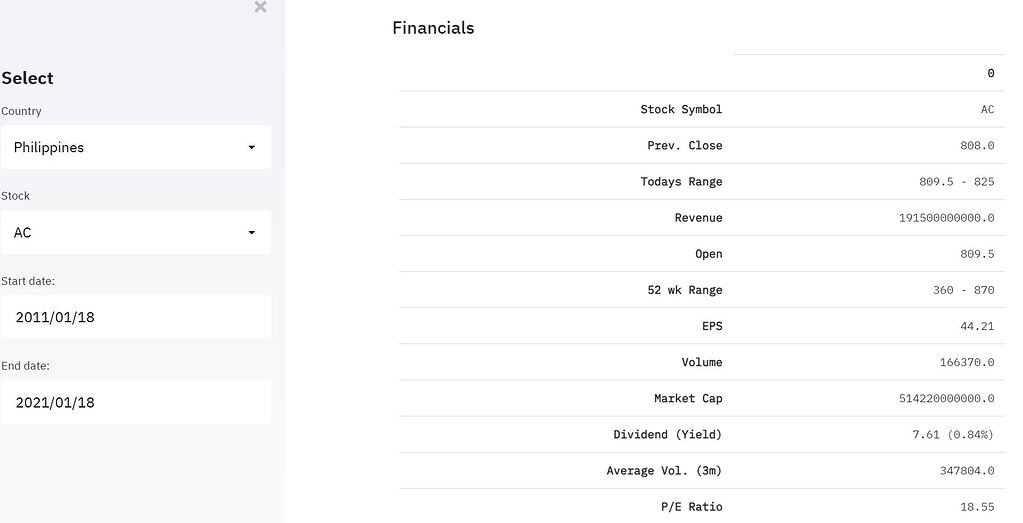Image resolution: width=1023 pixels, height=523 pixels.
Task: Click the 52 wk Range value
Action: point(963,290)
